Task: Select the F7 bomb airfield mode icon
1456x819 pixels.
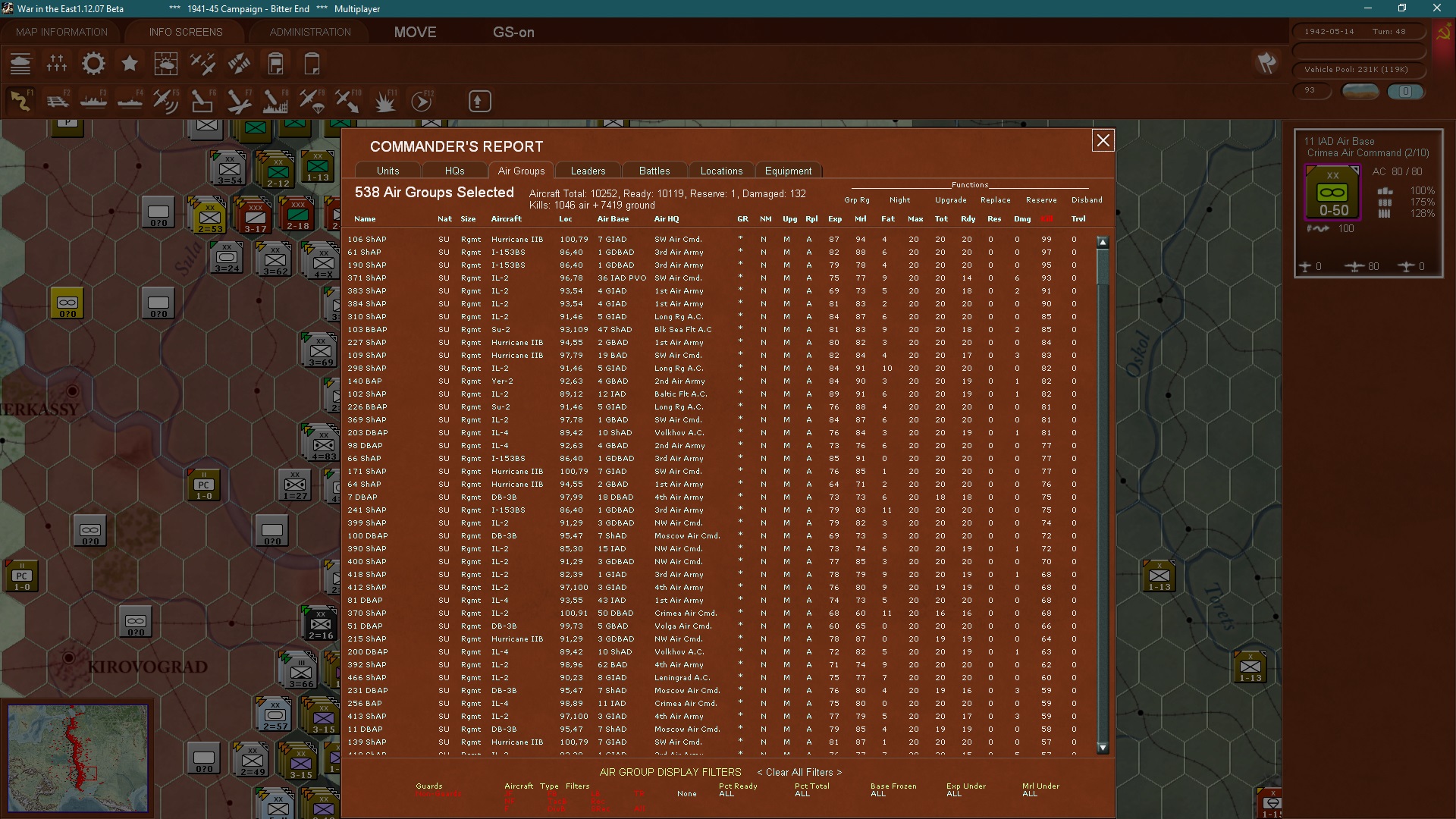Action: click(x=239, y=101)
